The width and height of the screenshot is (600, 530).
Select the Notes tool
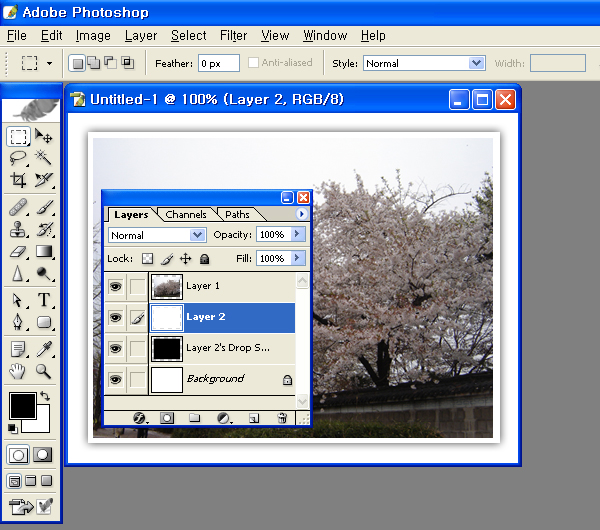click(x=18, y=349)
